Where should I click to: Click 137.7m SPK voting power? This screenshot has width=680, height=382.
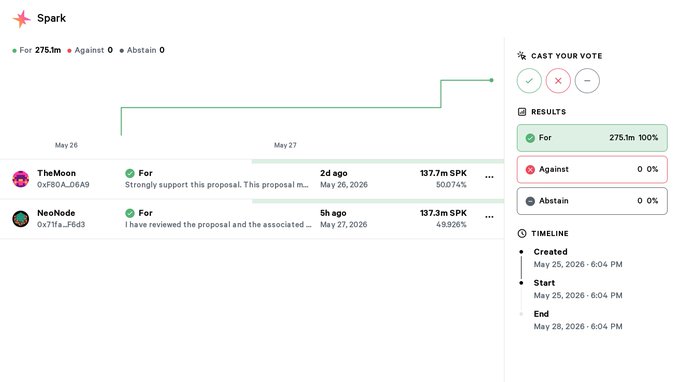click(443, 173)
